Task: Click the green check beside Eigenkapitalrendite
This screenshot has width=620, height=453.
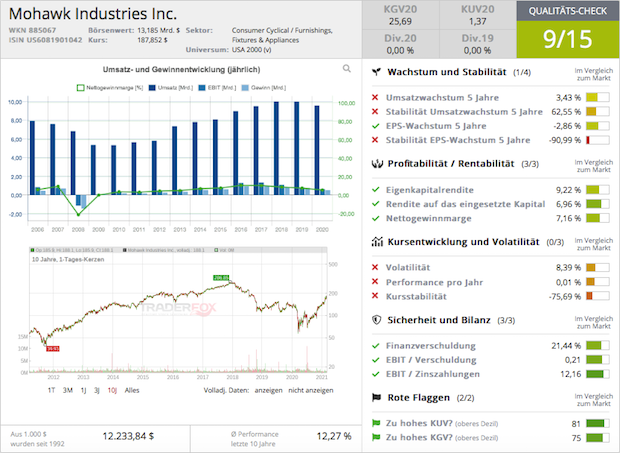Action: pyautogui.click(x=376, y=190)
